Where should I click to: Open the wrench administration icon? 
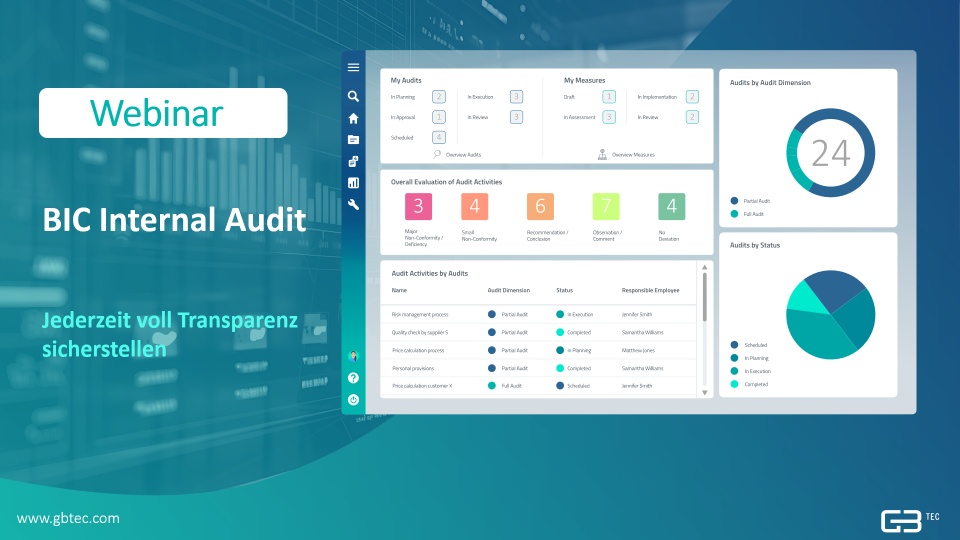pos(353,204)
